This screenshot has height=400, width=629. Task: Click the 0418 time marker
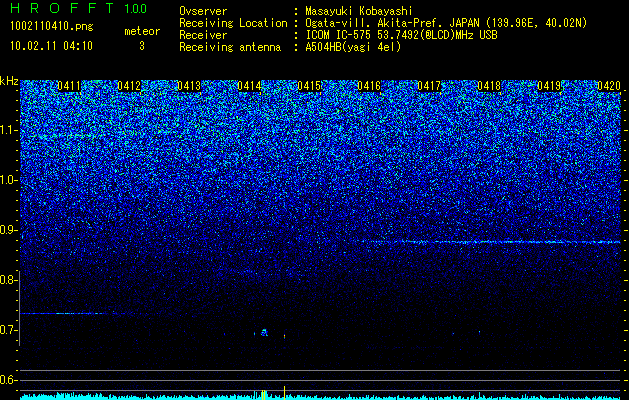point(489,86)
